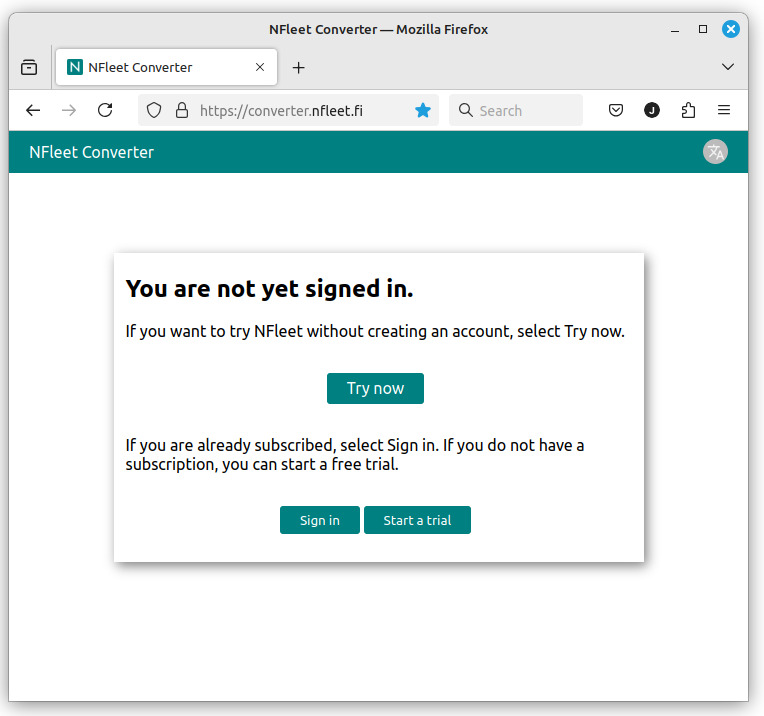
Task: View site security via padlock icon
Action: click(182, 111)
